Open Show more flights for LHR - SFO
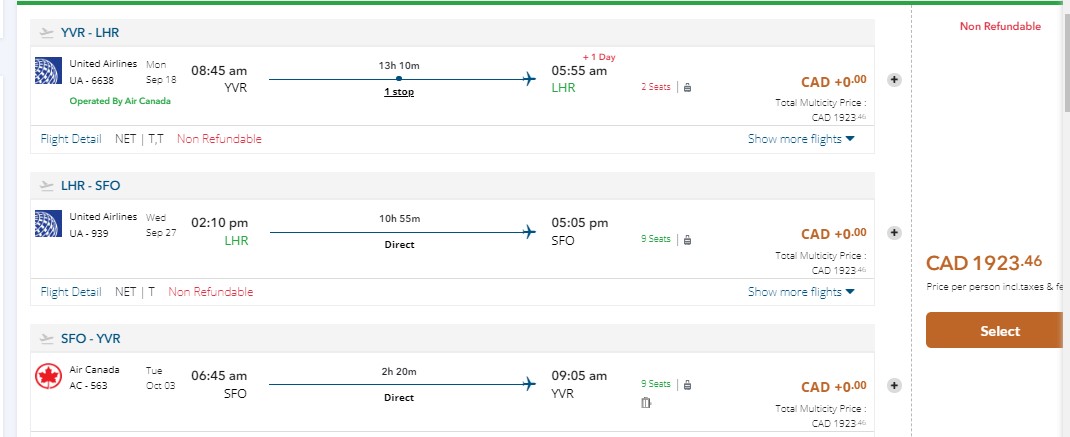Image resolution: width=1070 pixels, height=437 pixels. (801, 292)
